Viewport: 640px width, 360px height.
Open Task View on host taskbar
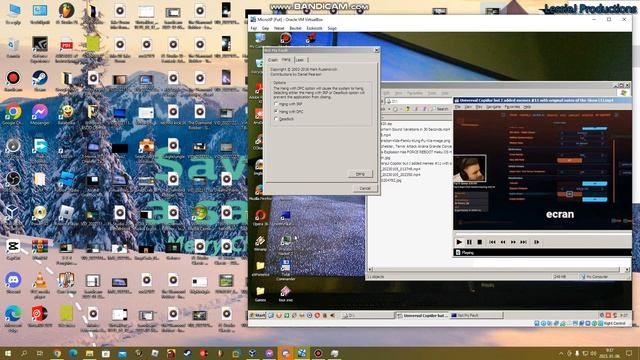pos(40,353)
